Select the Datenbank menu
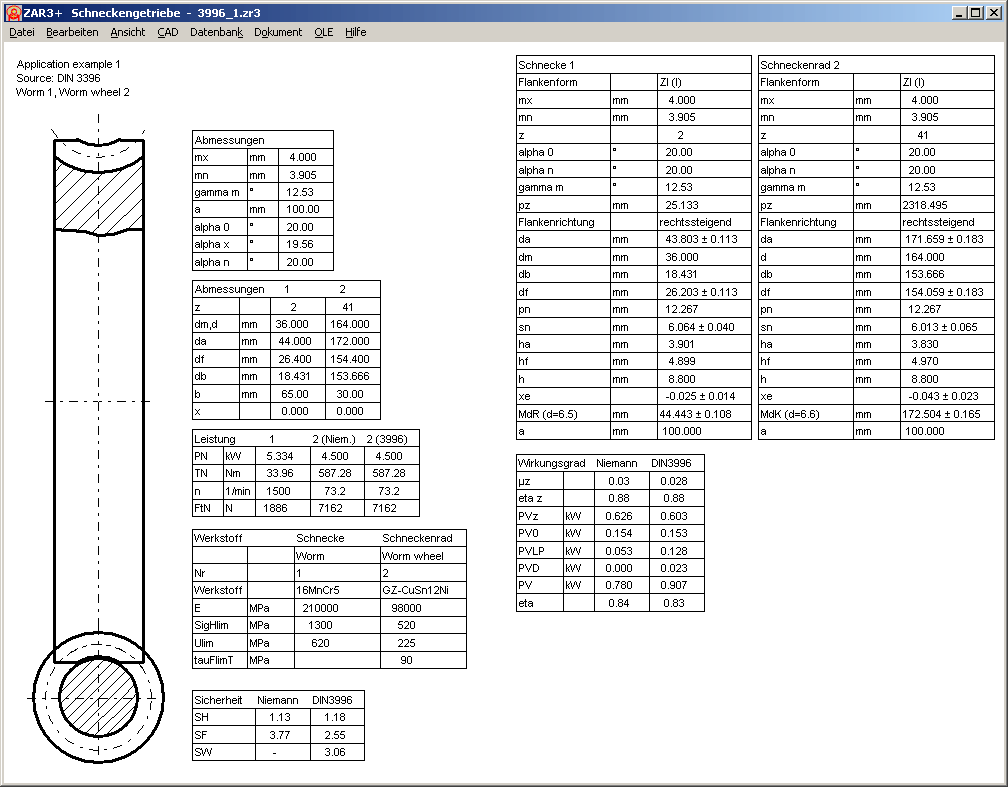 216,32
